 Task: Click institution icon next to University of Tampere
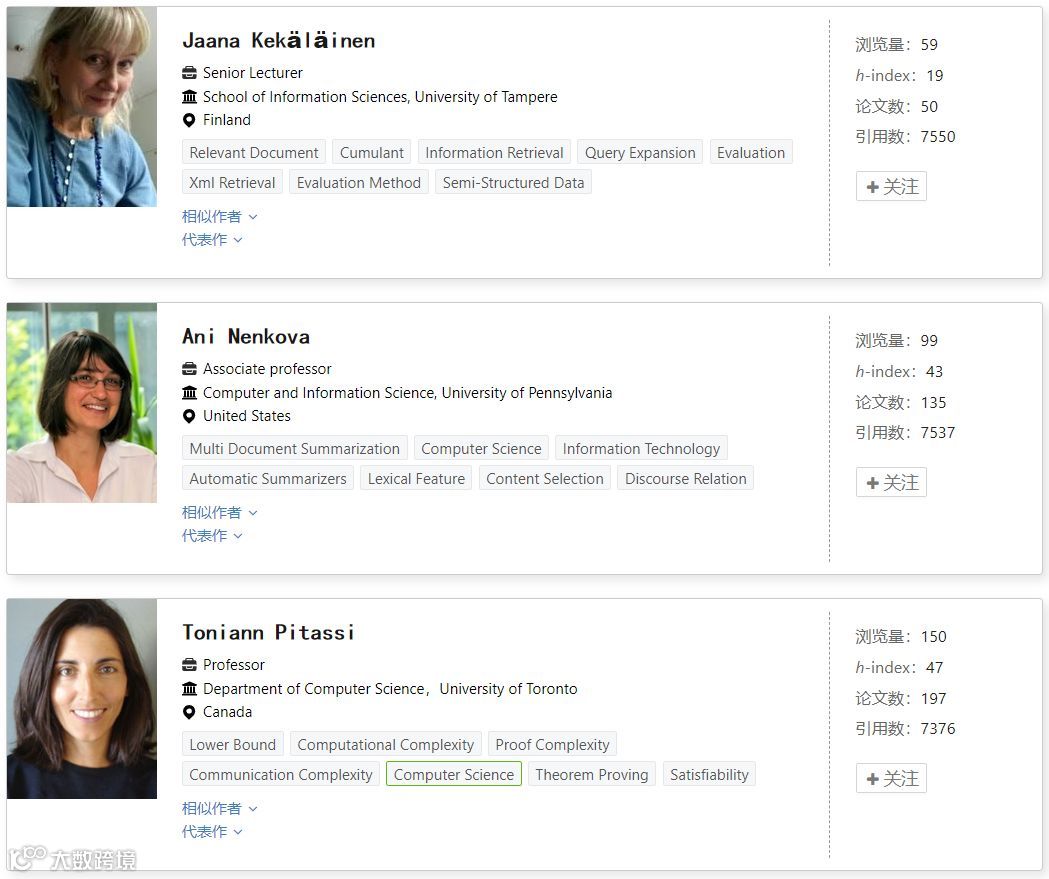click(x=189, y=97)
